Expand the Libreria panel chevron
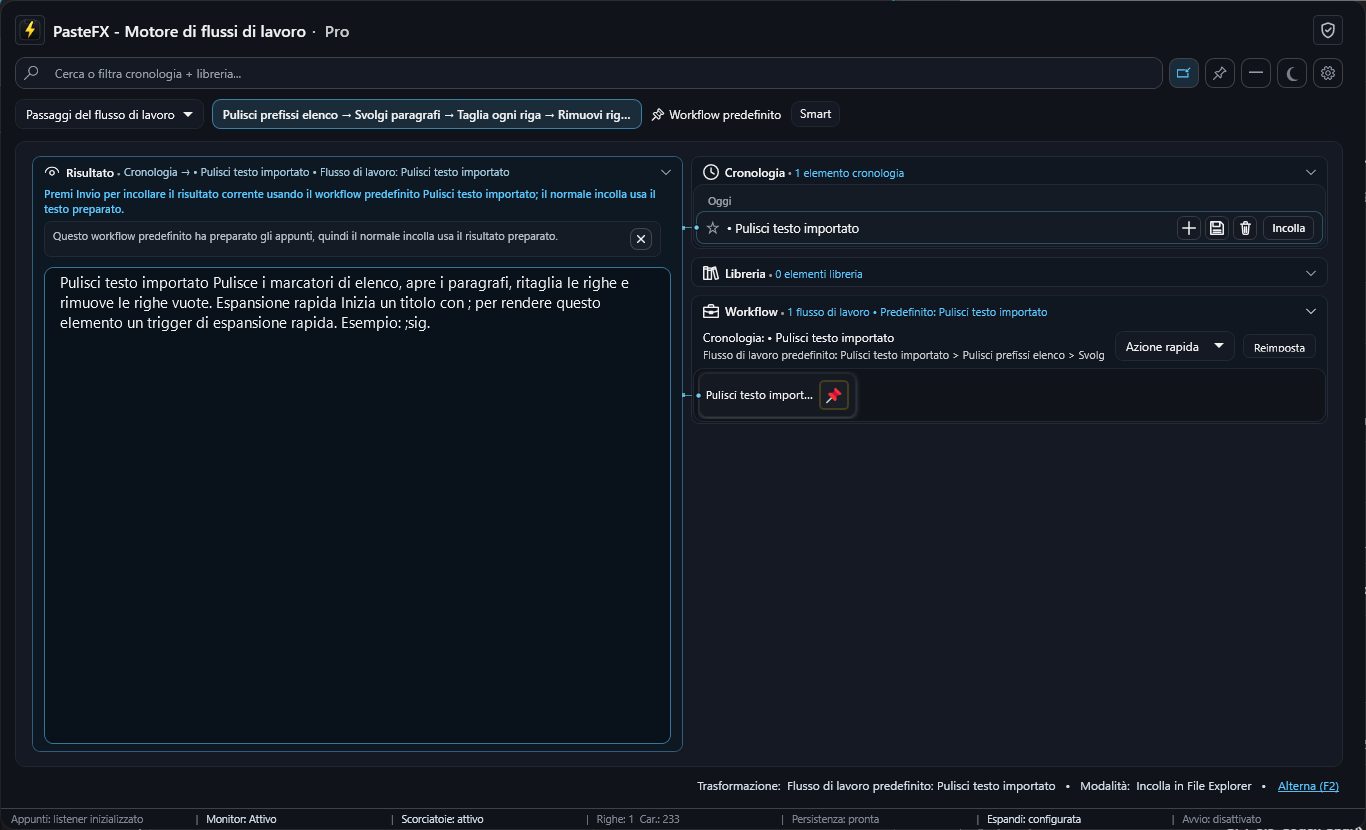 click(1311, 273)
